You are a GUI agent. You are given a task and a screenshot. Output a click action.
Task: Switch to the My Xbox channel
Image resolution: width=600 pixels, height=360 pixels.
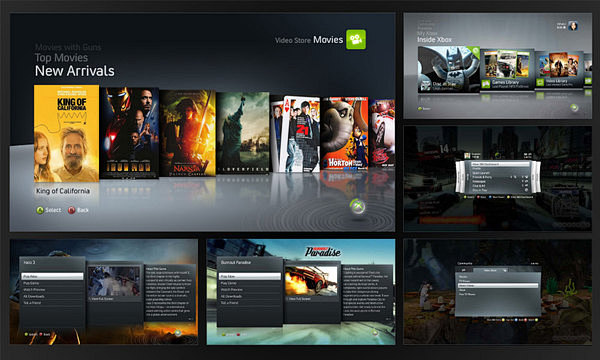426,34
